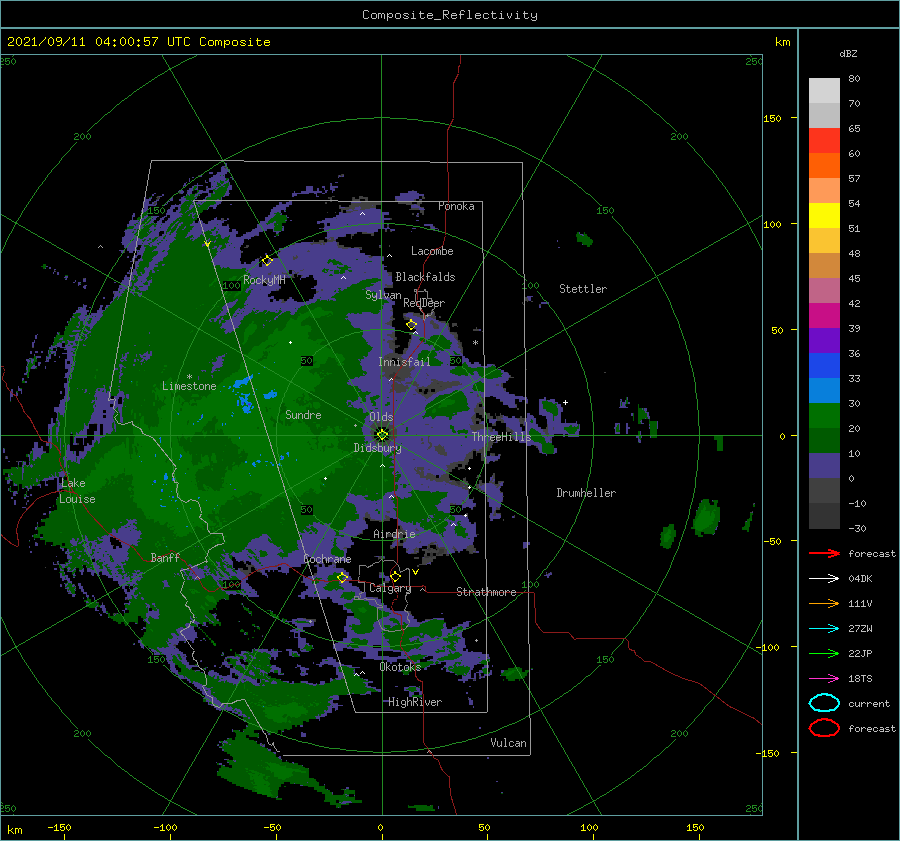The width and height of the screenshot is (900, 841).
Task: Click the RedDeer label
Action: 424,303
